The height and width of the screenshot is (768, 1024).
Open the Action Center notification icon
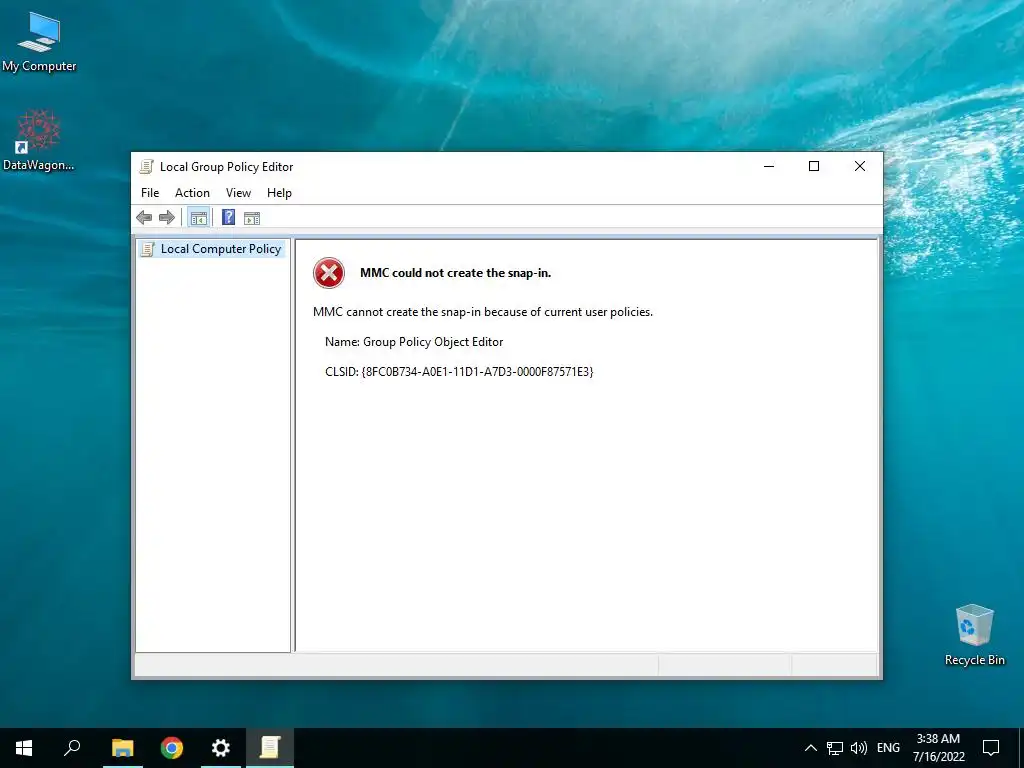click(x=991, y=748)
